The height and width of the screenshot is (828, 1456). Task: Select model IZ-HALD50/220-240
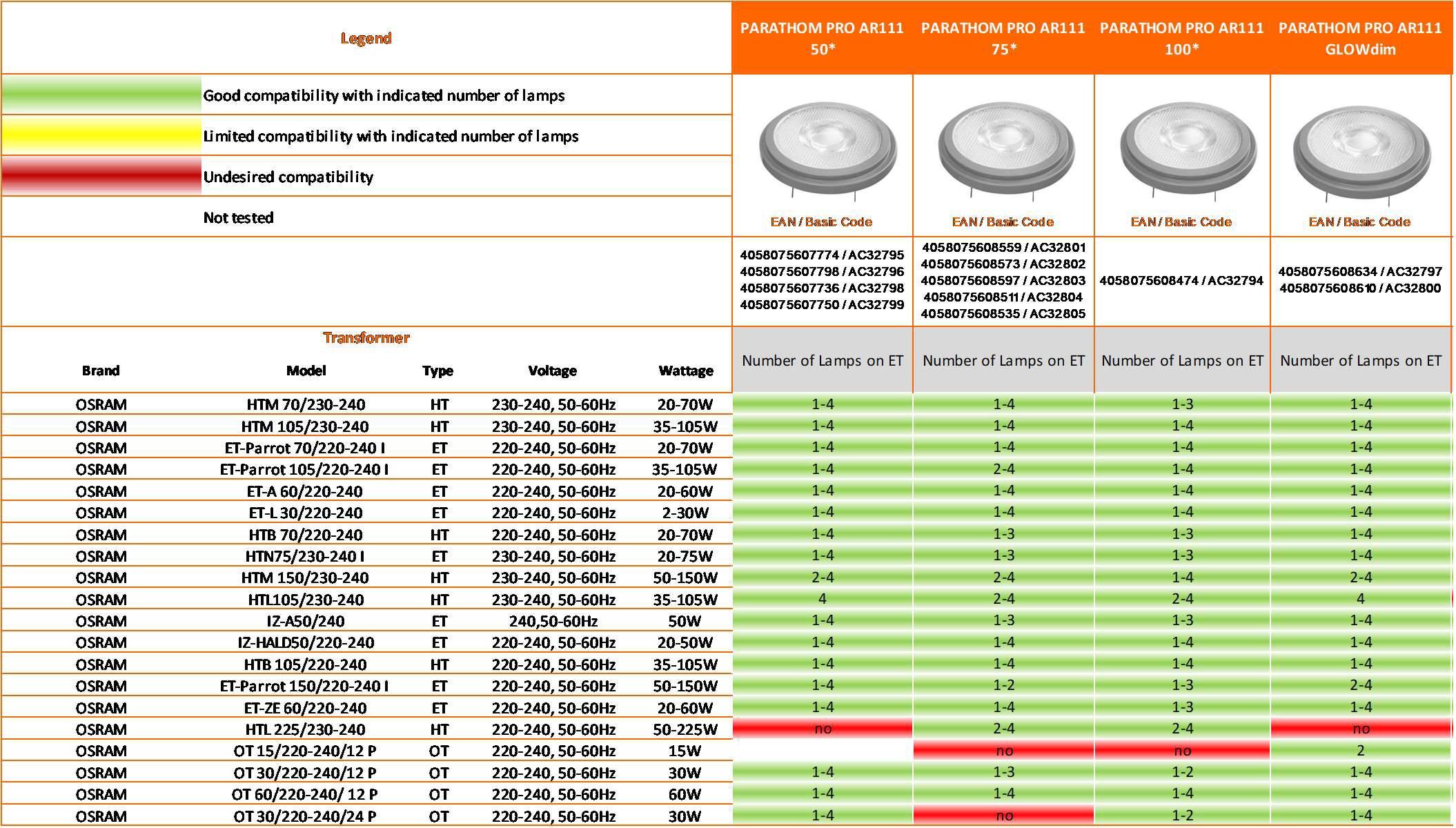306,642
